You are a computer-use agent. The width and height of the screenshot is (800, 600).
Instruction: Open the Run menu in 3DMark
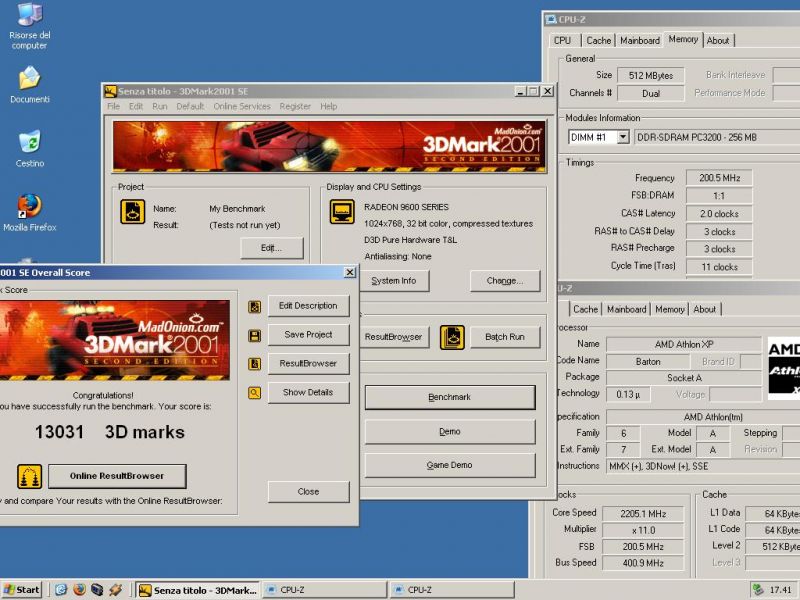click(160, 106)
